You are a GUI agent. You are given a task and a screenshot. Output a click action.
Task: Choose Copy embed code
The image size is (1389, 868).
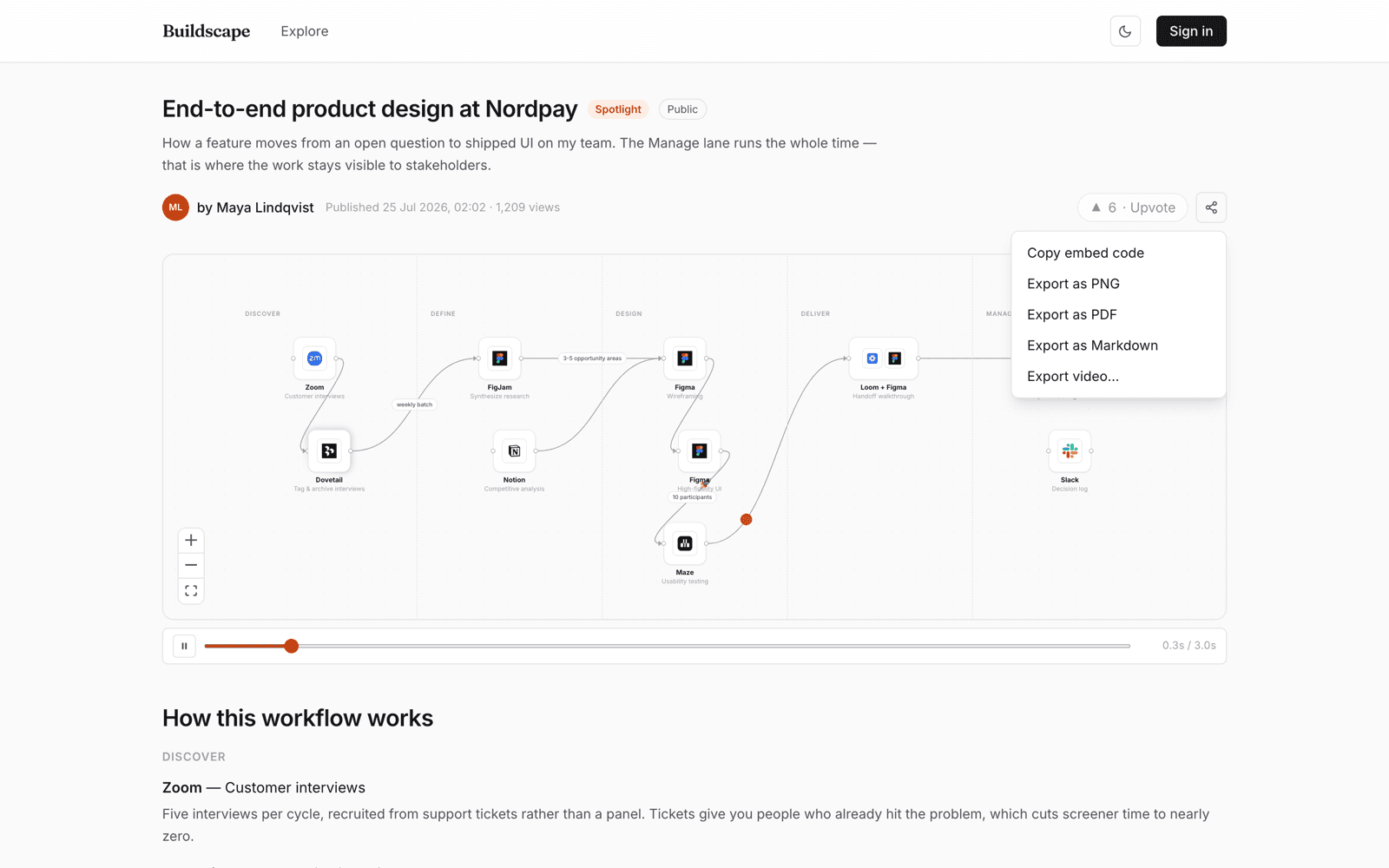coord(1118,253)
